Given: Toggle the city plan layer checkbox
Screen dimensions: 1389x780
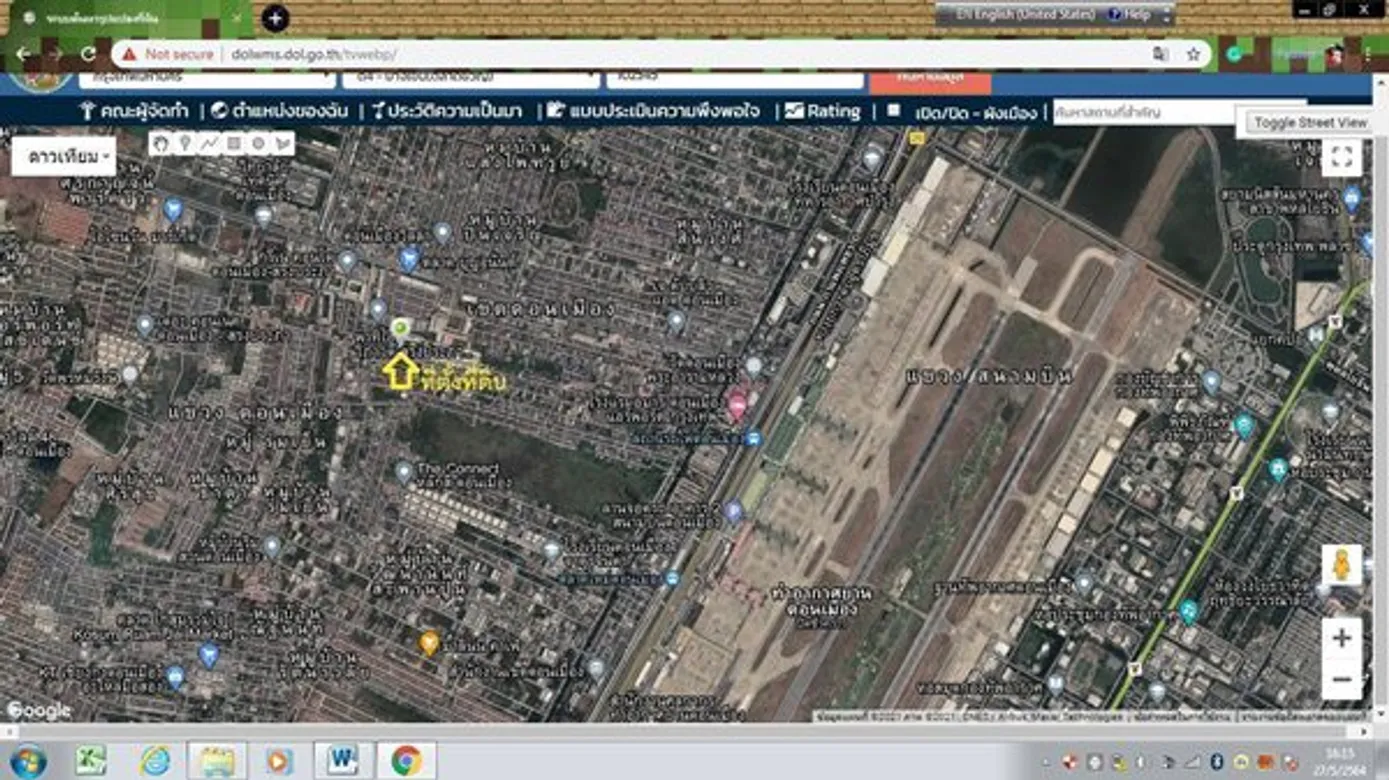Looking at the screenshot, I should pyautogui.click(x=894, y=111).
